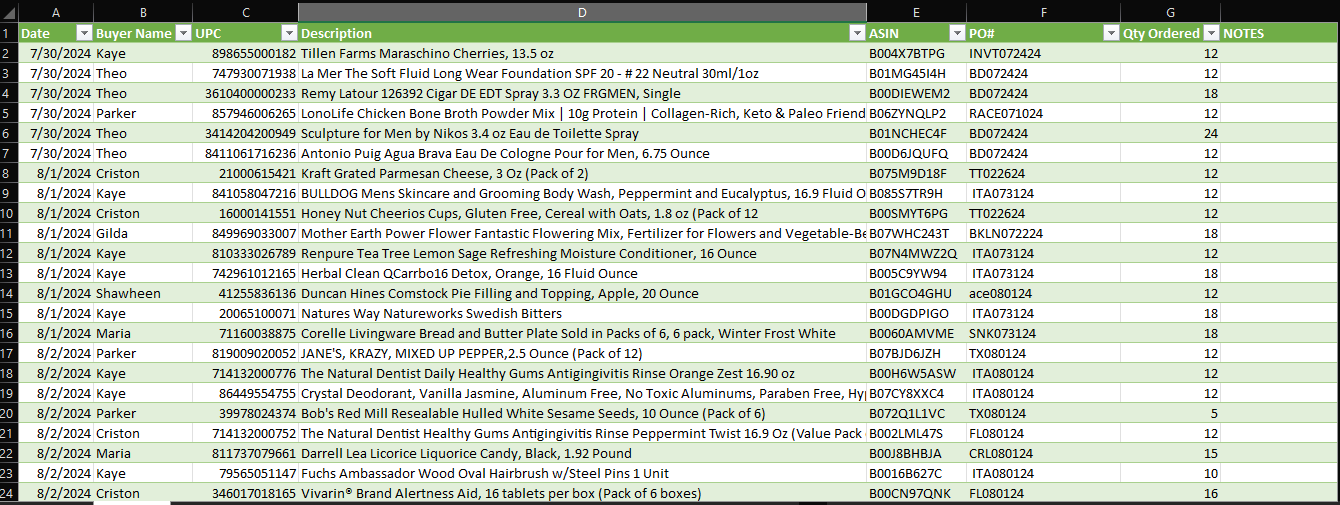Click PO# cell SNK073124
1340x505 pixels.
point(1043,333)
